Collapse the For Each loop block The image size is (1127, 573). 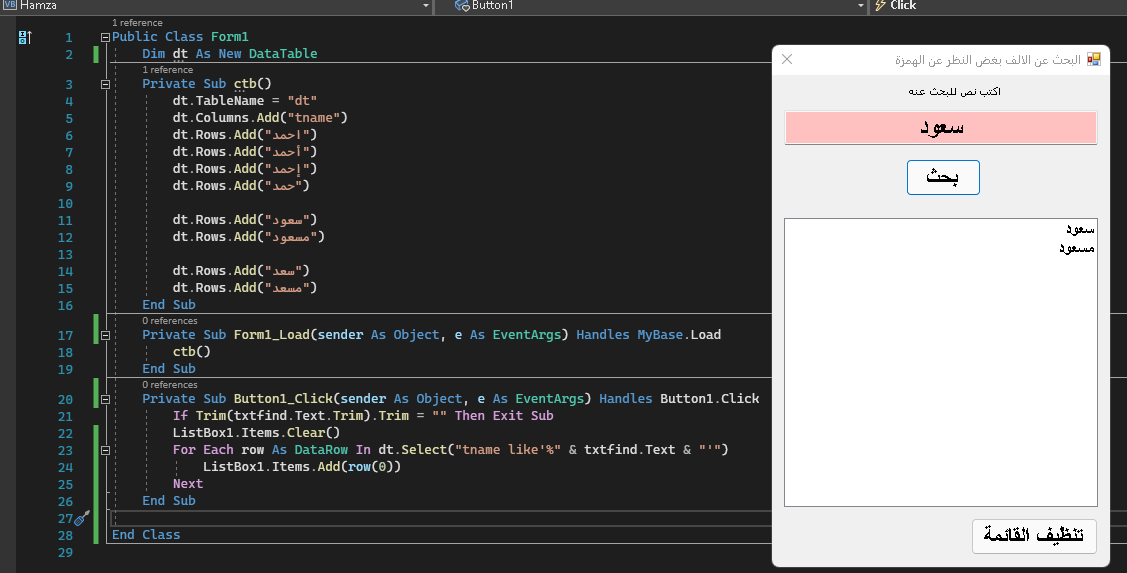(105, 450)
